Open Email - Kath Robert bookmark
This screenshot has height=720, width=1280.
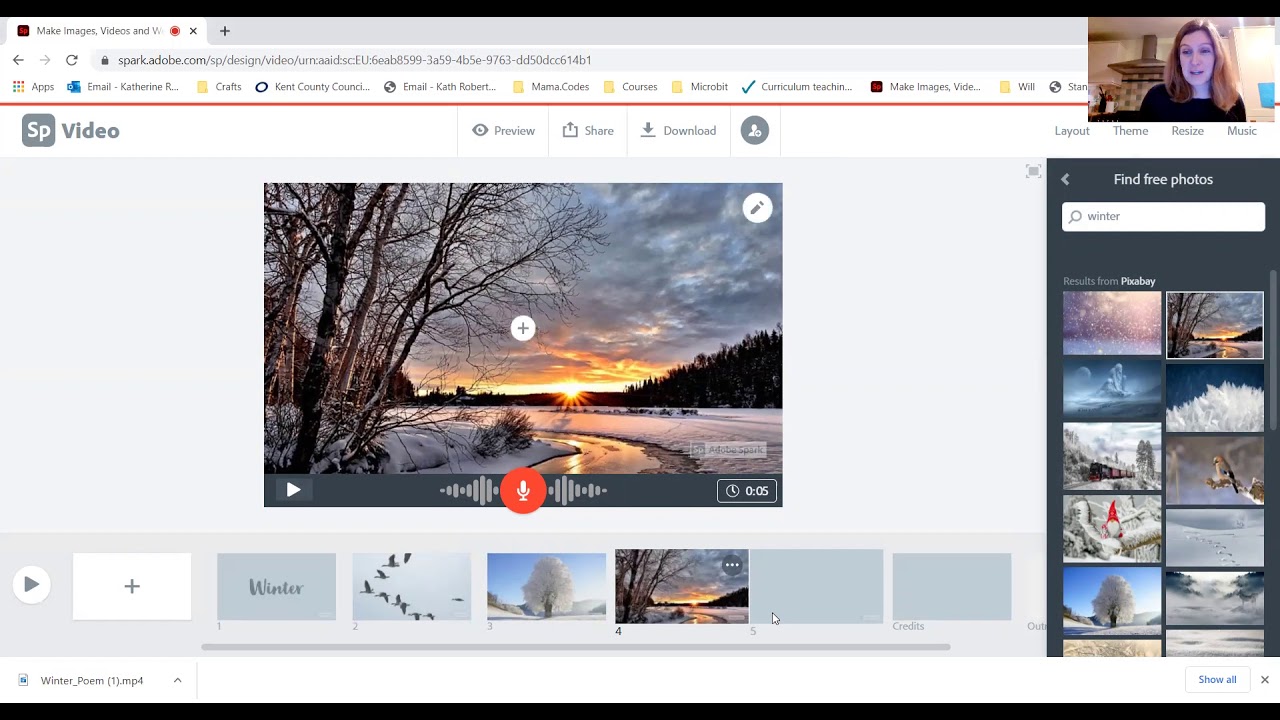tap(440, 87)
